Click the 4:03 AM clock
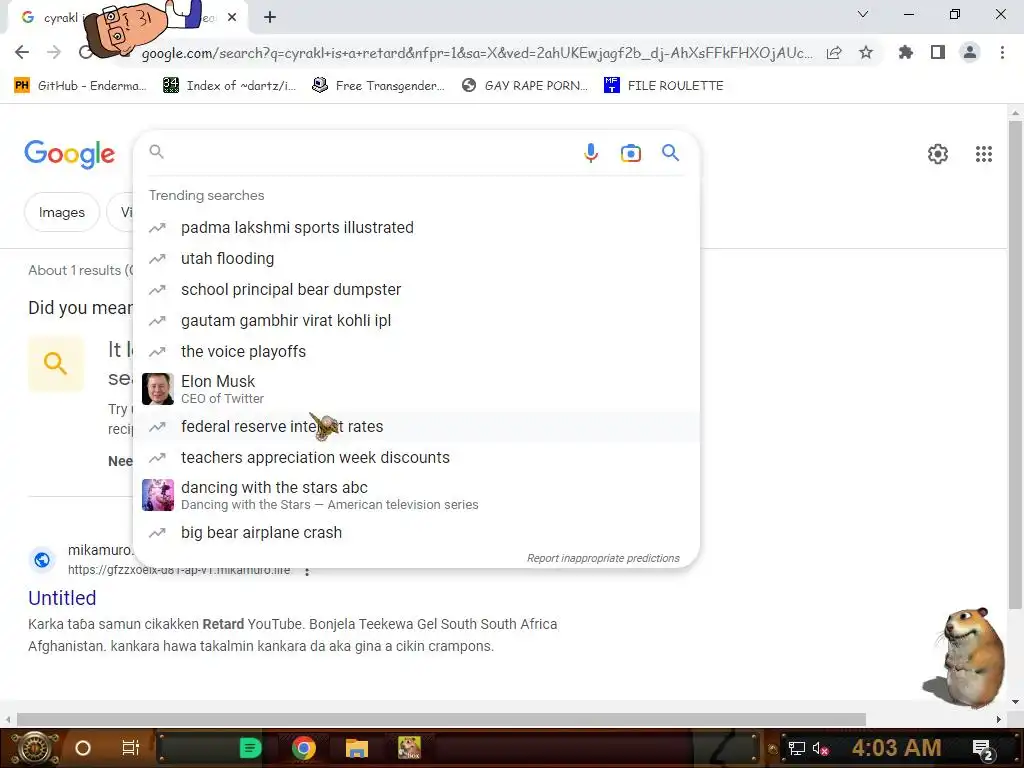The height and width of the screenshot is (768, 1024). click(897, 748)
